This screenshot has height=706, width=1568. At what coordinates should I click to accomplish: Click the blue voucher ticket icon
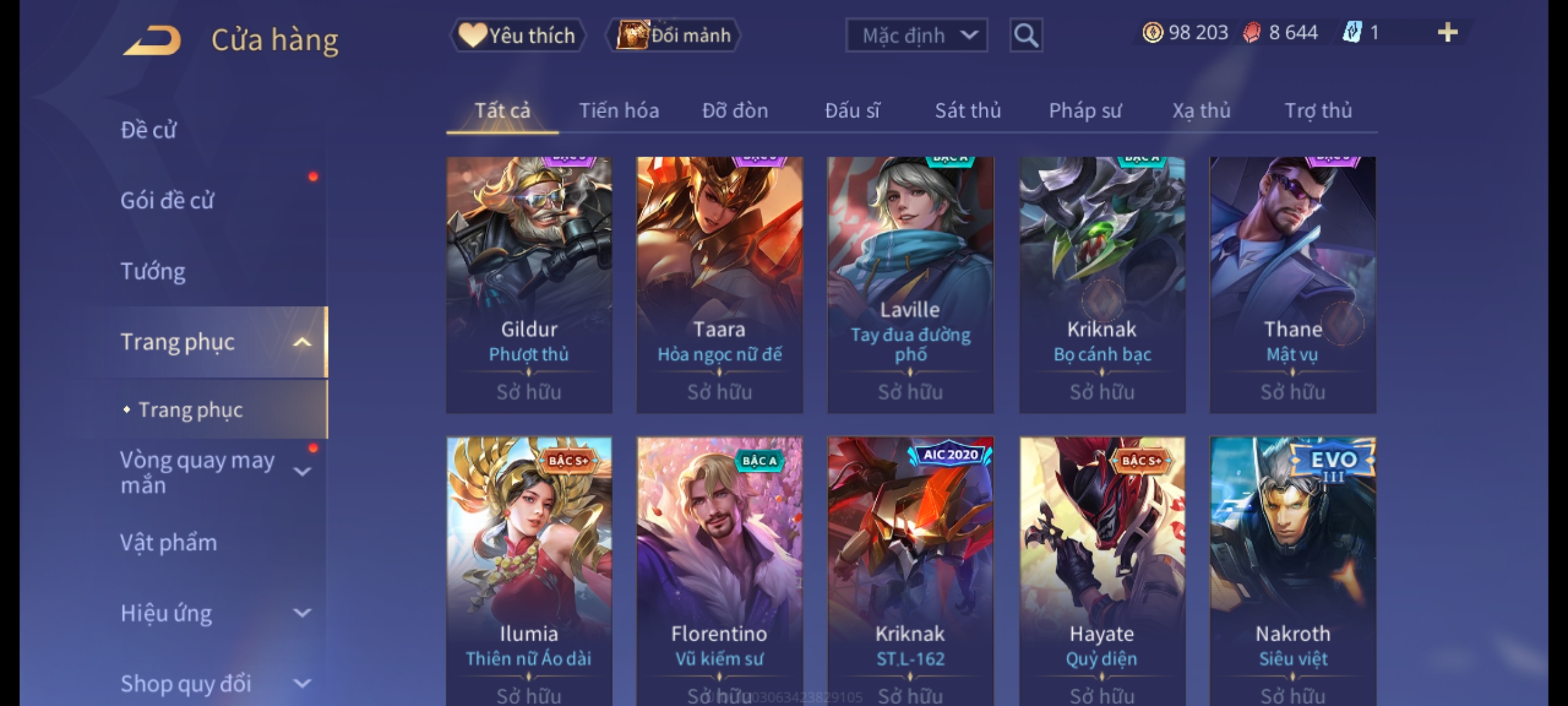(x=1352, y=33)
